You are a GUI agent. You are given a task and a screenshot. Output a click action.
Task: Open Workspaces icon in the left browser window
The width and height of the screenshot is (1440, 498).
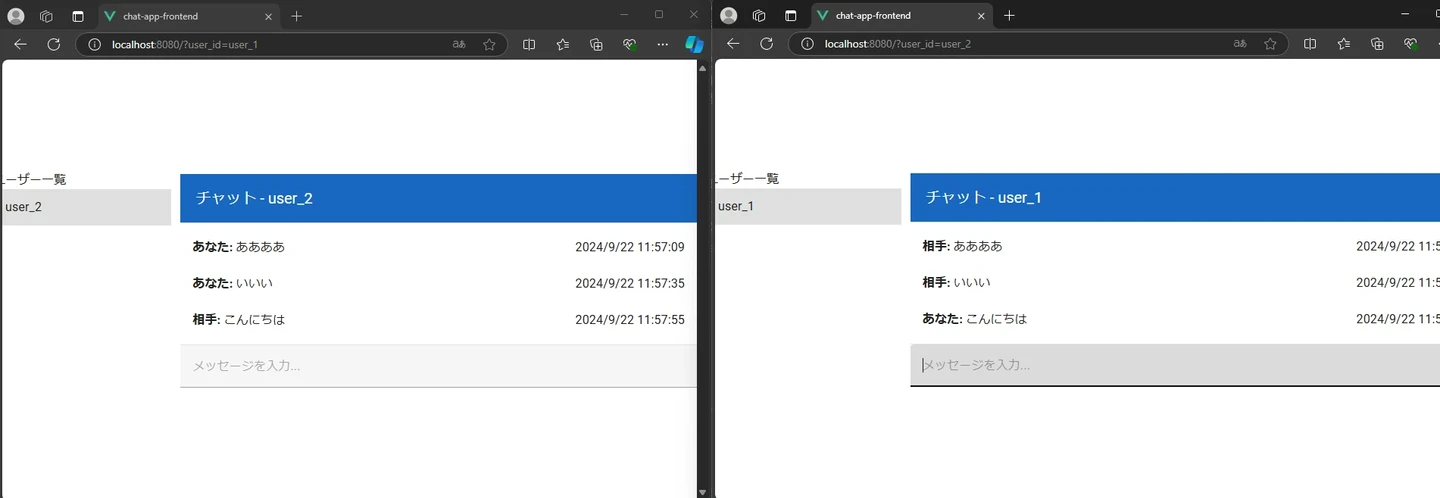point(46,16)
